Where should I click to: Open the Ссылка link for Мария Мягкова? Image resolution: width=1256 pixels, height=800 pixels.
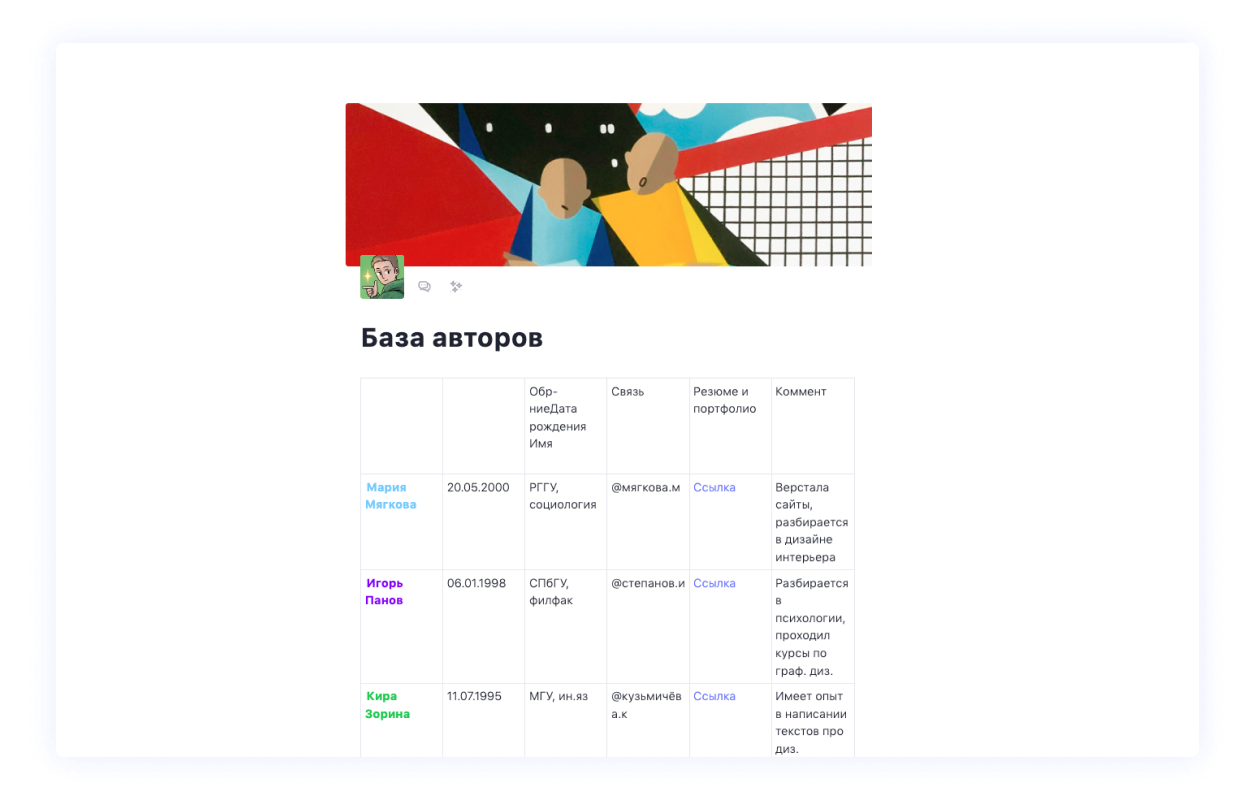click(x=714, y=488)
